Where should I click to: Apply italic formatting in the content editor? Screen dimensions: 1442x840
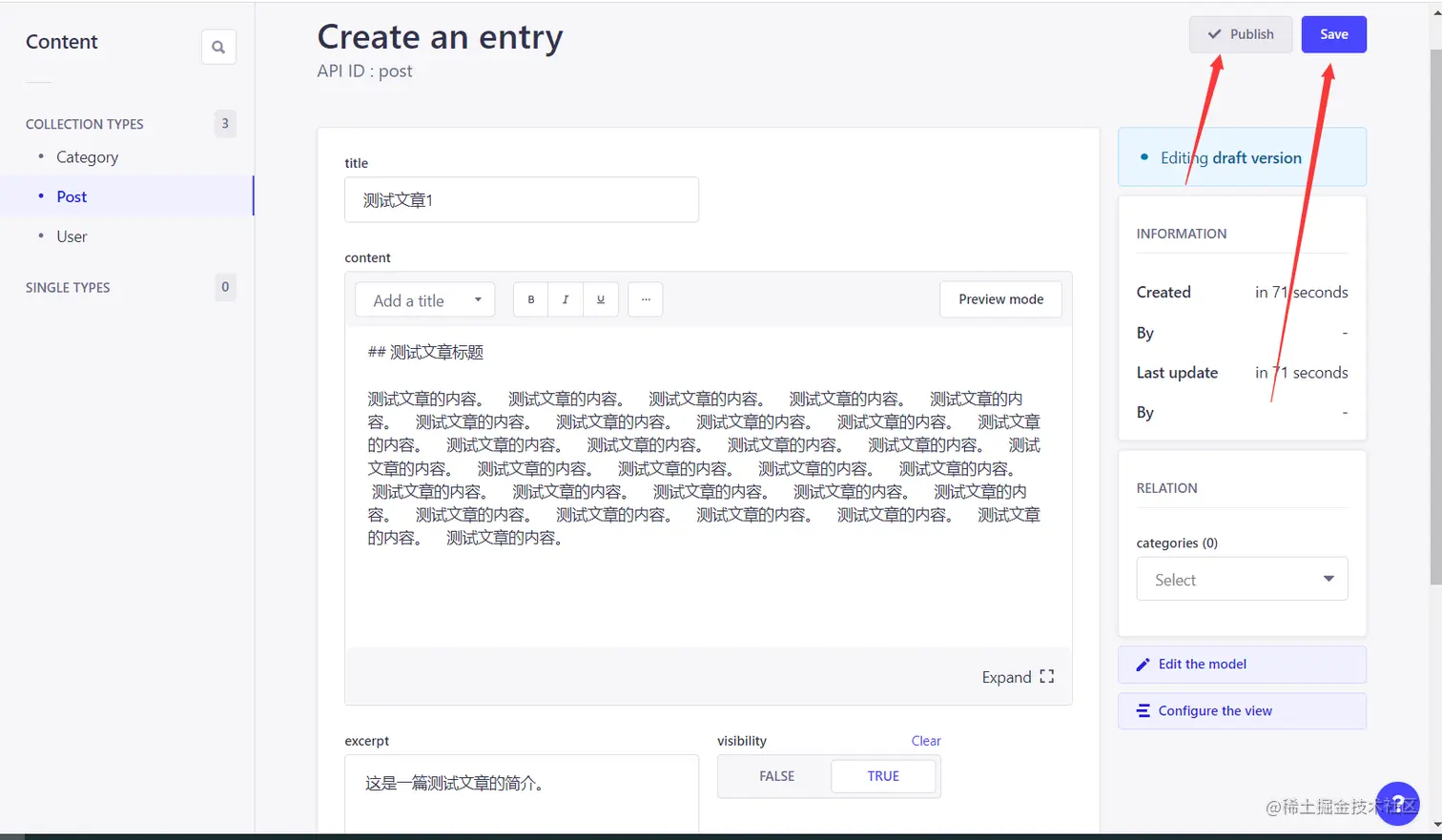click(565, 298)
